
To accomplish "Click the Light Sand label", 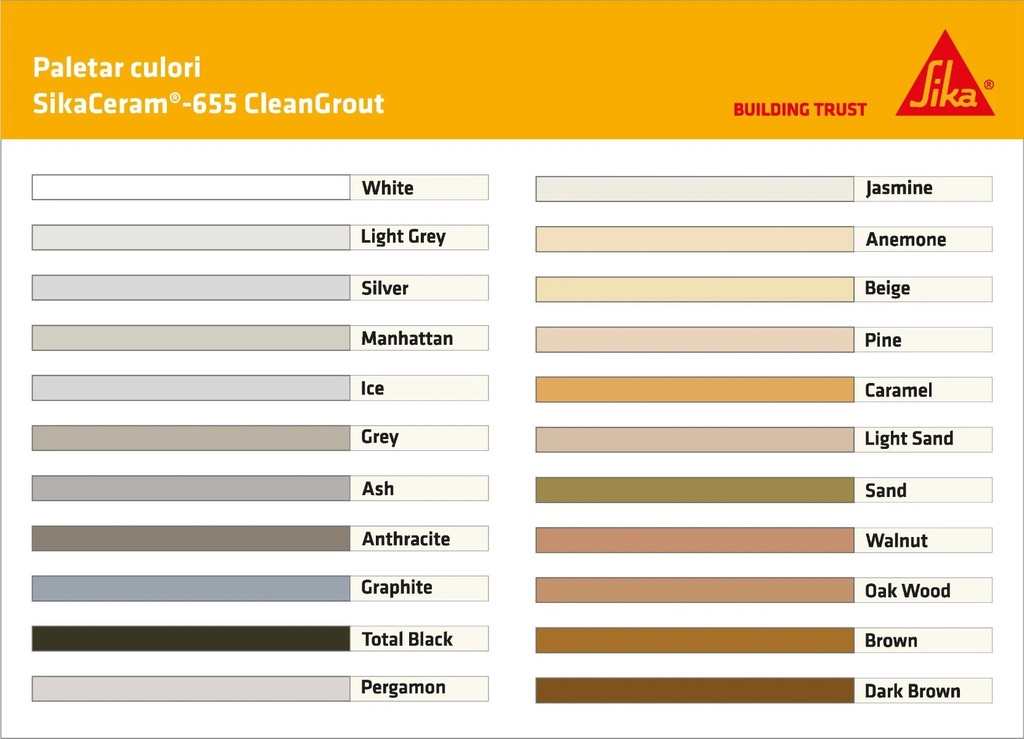I will [909, 439].
